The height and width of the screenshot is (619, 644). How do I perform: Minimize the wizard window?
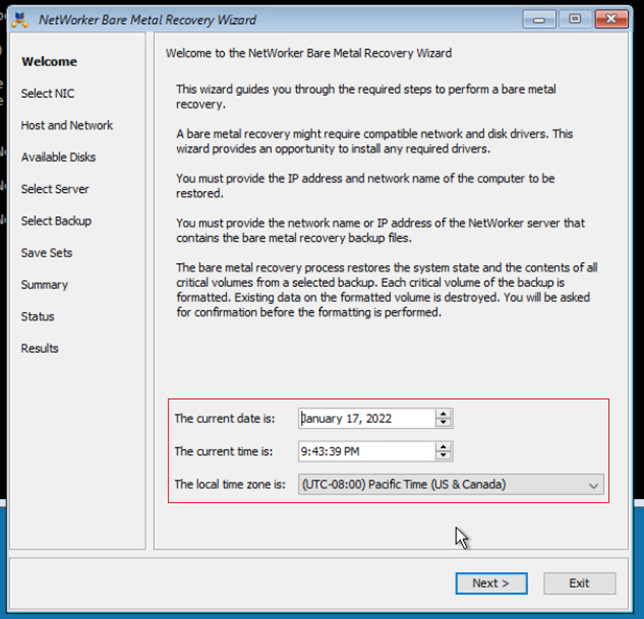pos(539,19)
